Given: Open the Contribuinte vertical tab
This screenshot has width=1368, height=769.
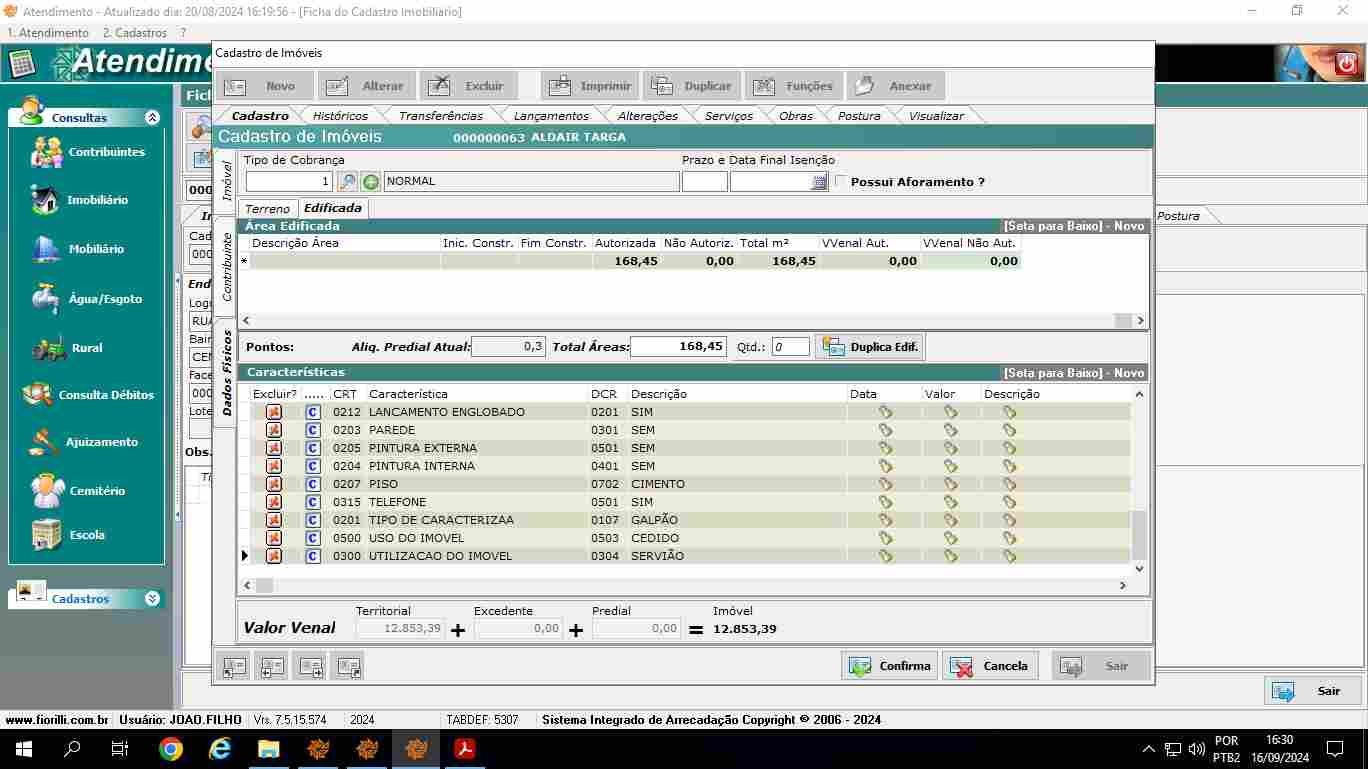Looking at the screenshot, I should click(x=227, y=267).
